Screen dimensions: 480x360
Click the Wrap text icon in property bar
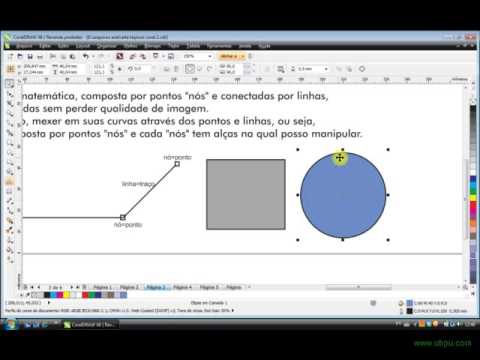tap(281, 69)
